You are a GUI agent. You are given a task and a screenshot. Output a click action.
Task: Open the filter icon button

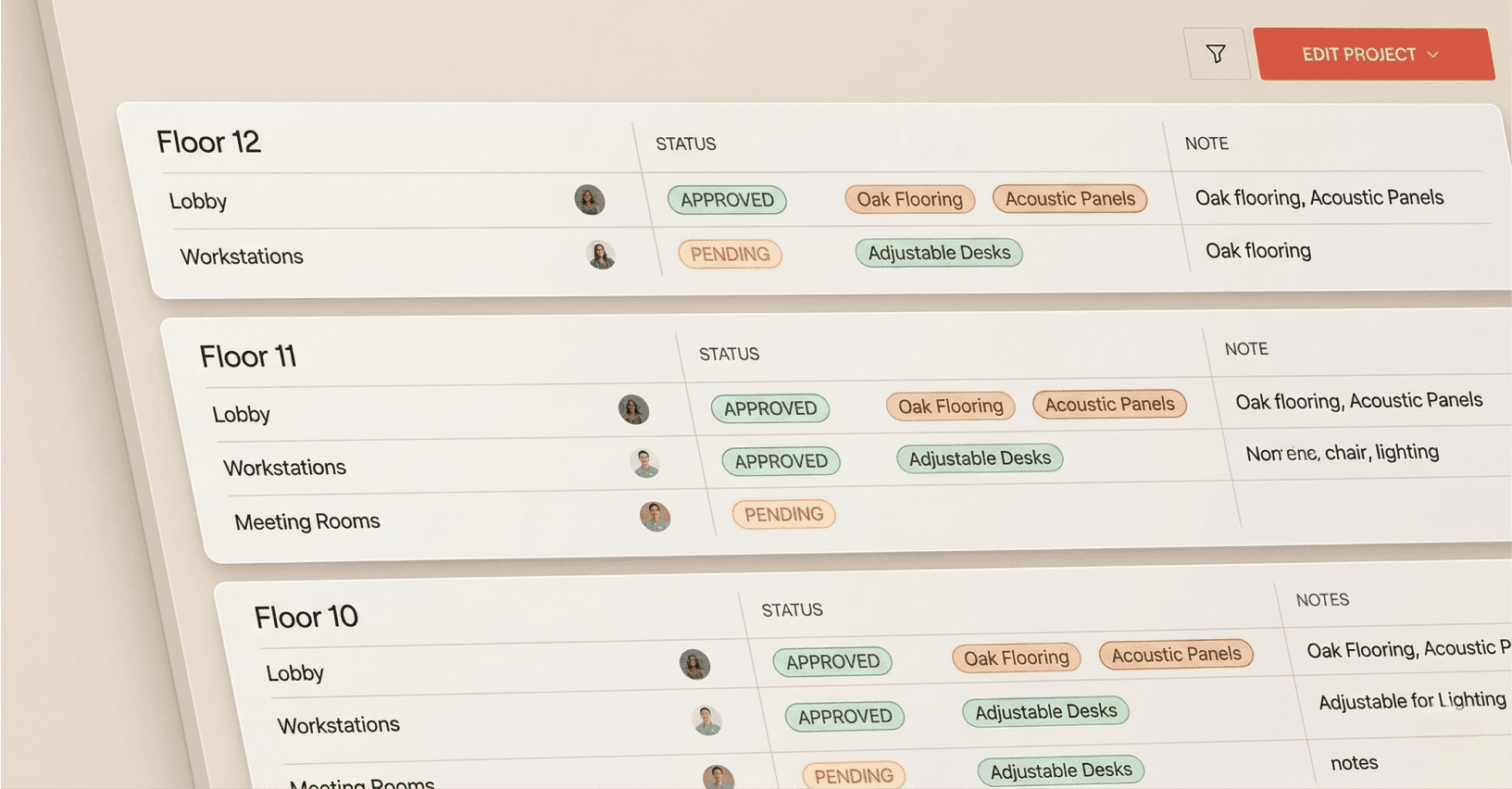(x=1217, y=54)
